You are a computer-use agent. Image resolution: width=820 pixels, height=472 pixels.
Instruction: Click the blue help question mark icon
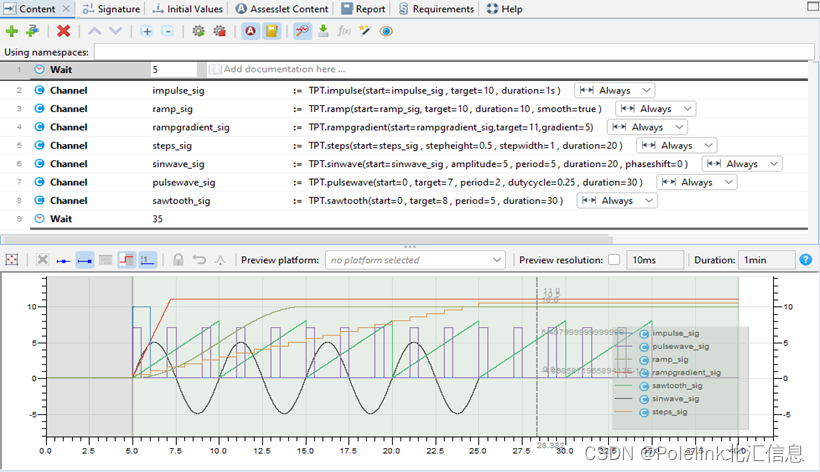806,260
